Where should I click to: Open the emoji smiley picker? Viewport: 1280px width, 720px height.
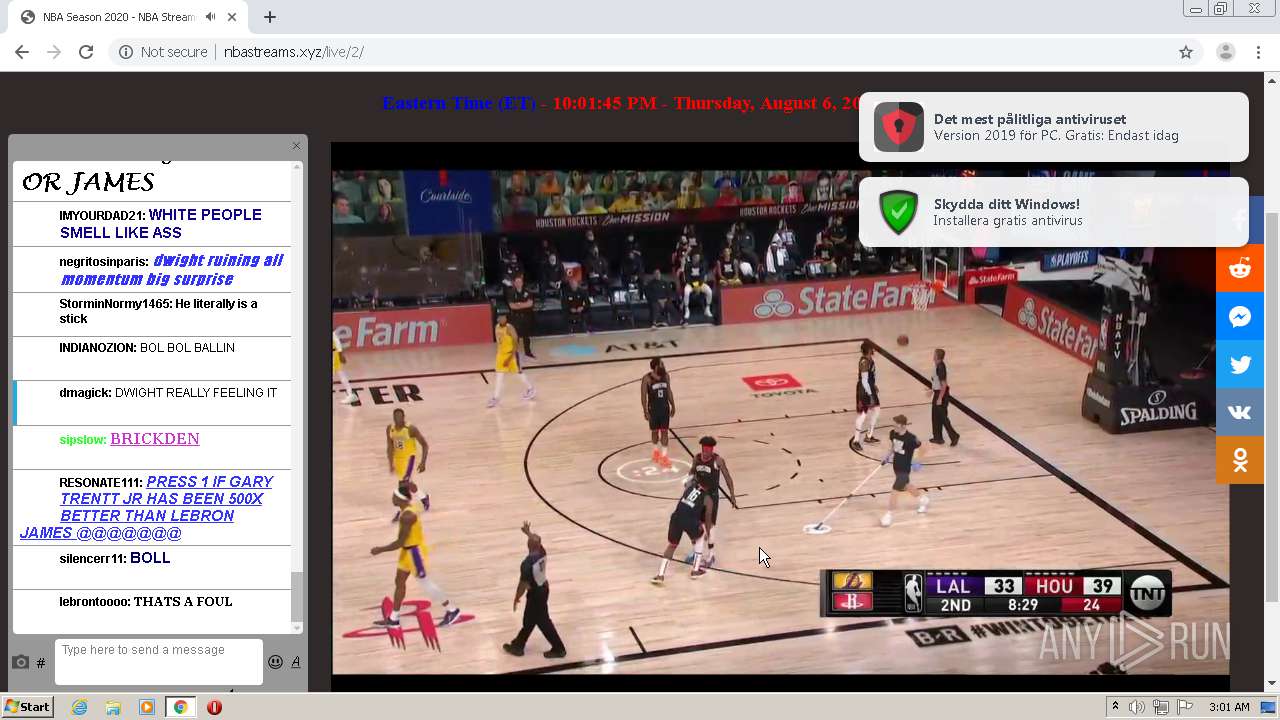click(275, 662)
